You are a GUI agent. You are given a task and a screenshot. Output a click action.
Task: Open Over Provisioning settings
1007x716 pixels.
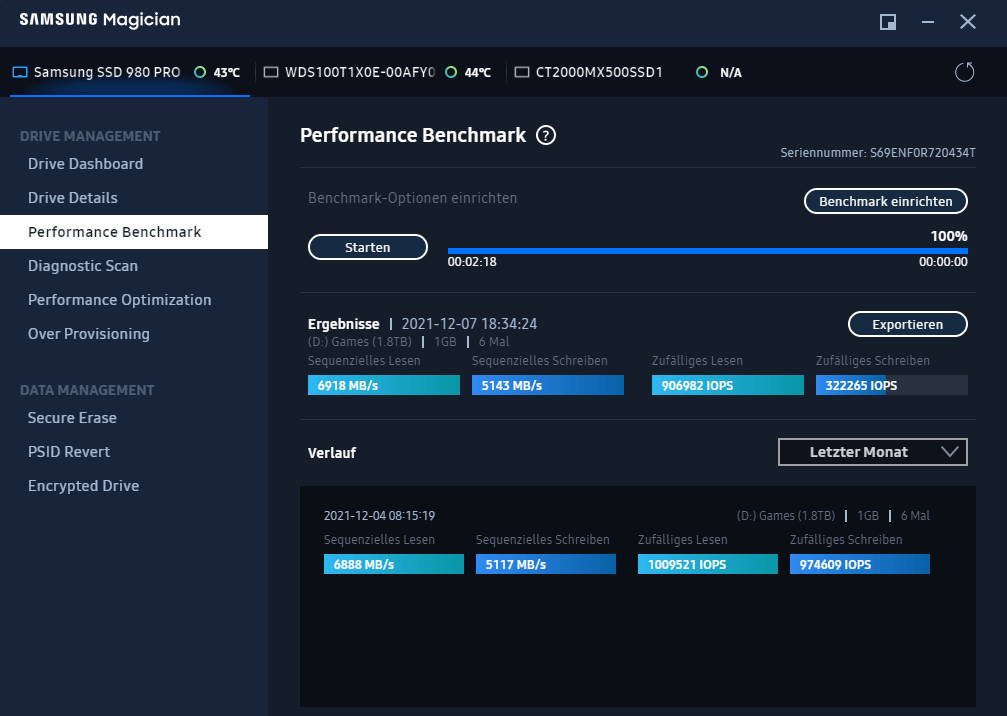click(134, 334)
